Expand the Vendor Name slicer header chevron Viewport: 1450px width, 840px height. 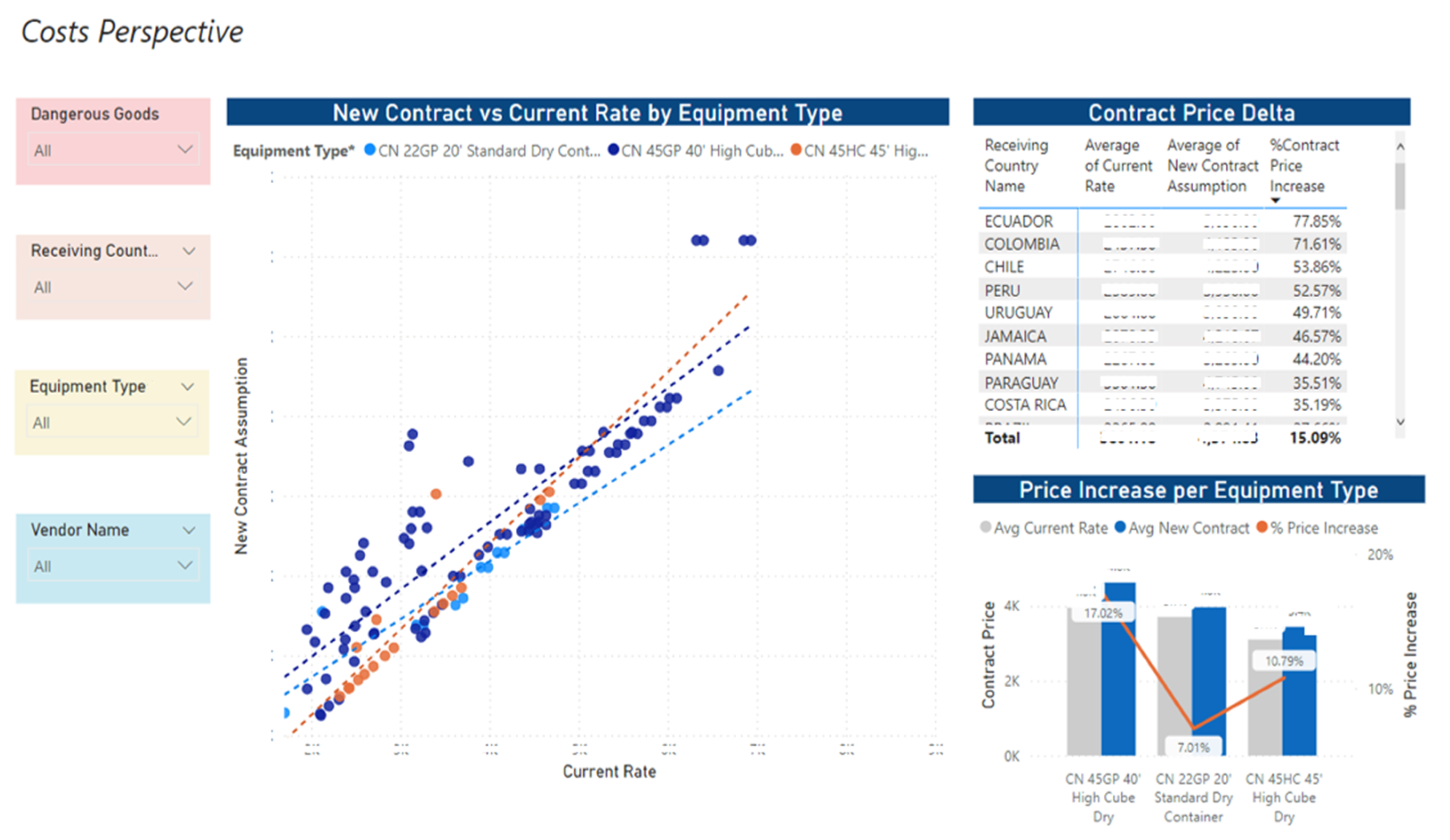click(x=189, y=530)
